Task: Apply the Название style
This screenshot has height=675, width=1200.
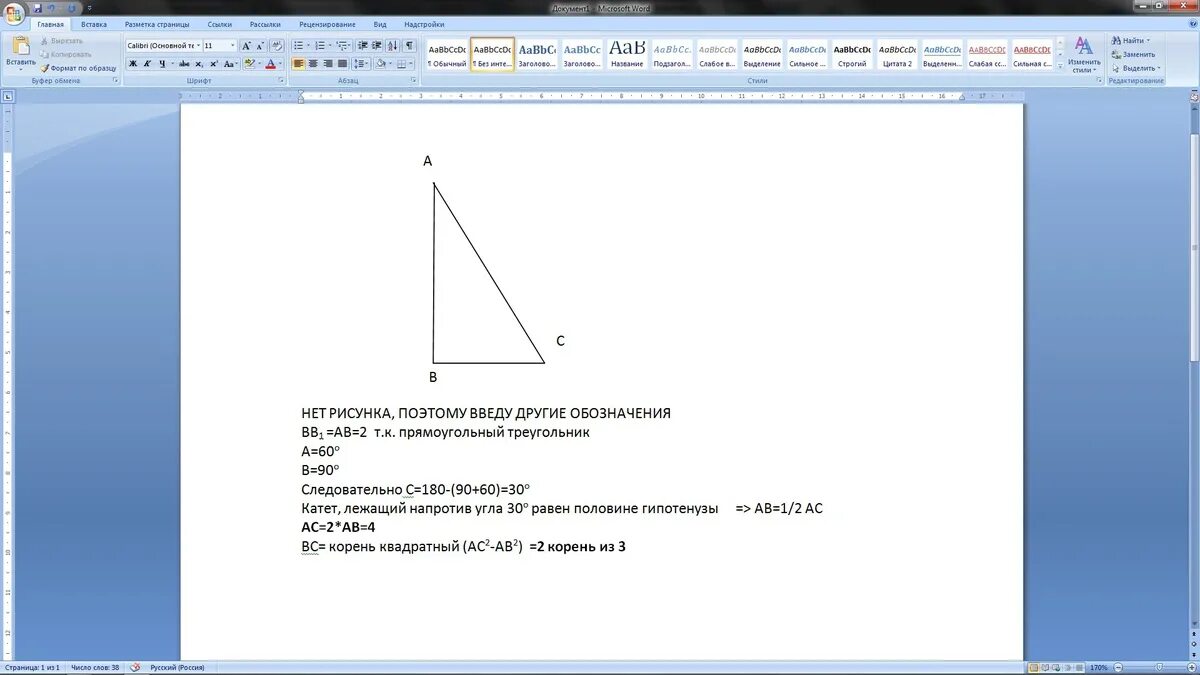Action: tap(627, 55)
